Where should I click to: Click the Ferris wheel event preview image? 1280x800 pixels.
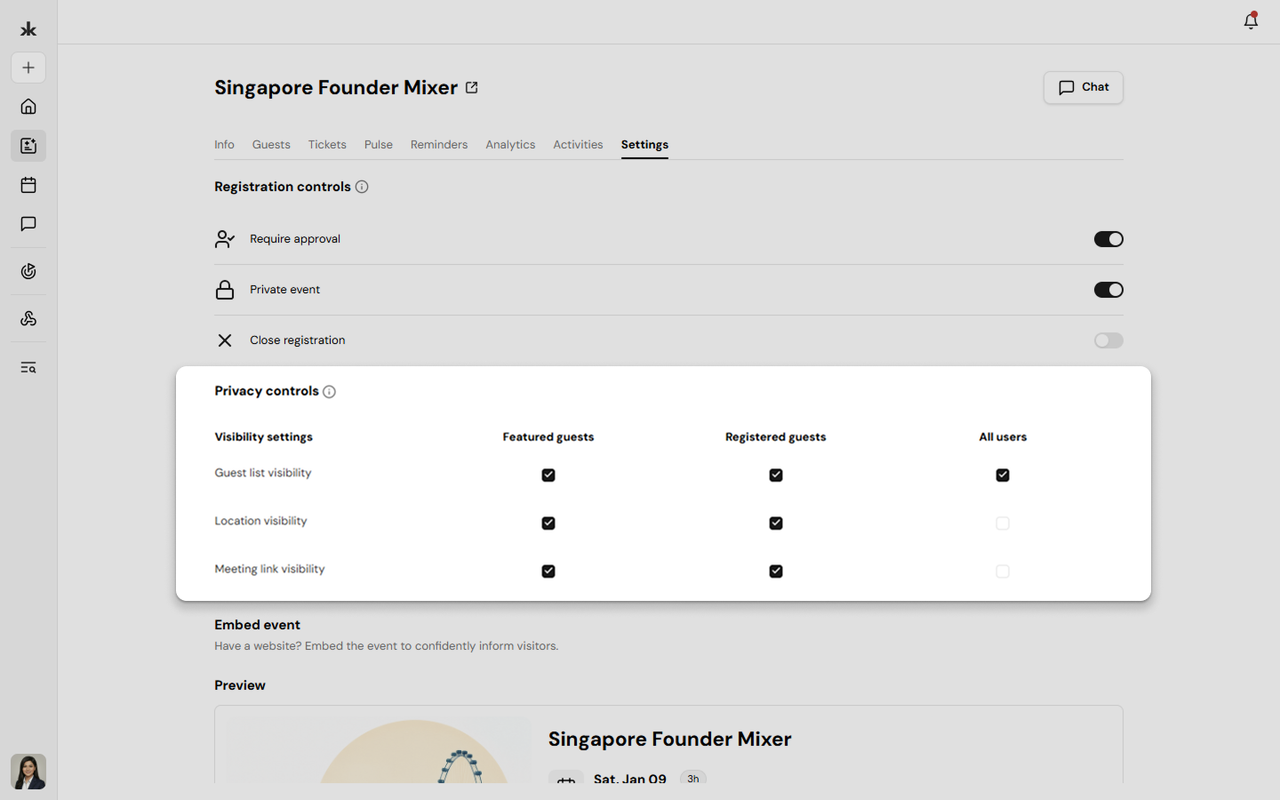point(378,751)
